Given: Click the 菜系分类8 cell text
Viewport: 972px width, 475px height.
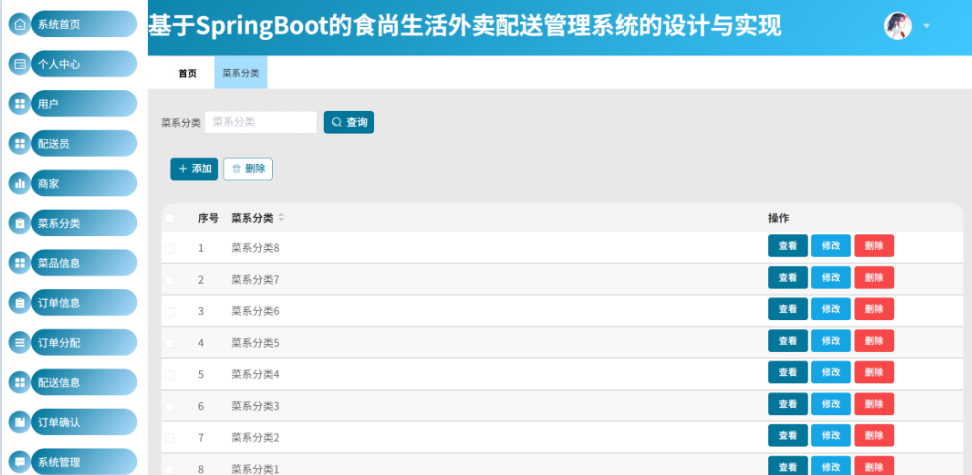Looking at the screenshot, I should (x=255, y=248).
